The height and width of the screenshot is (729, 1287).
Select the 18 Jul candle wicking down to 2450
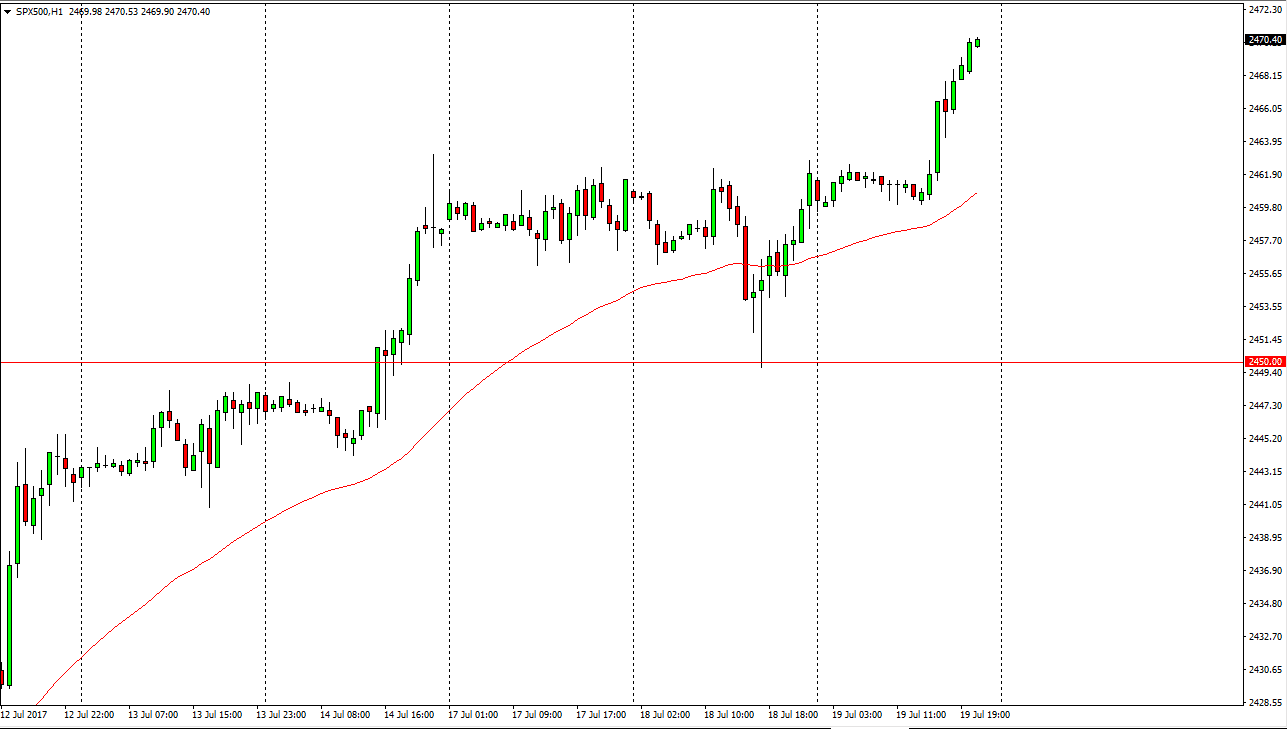761,310
